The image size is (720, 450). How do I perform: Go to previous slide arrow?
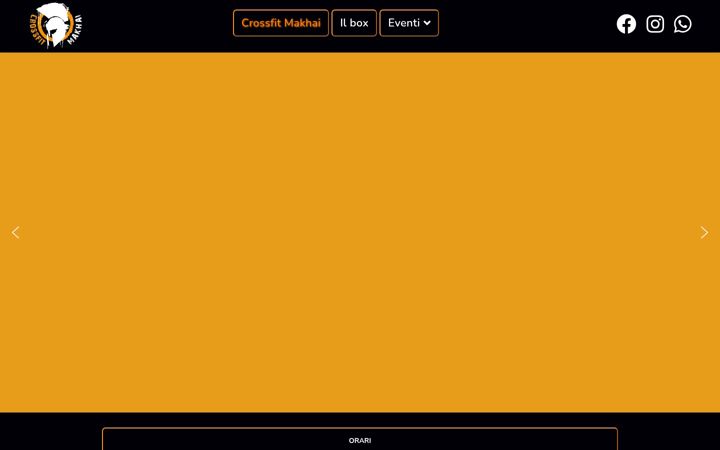(x=16, y=232)
